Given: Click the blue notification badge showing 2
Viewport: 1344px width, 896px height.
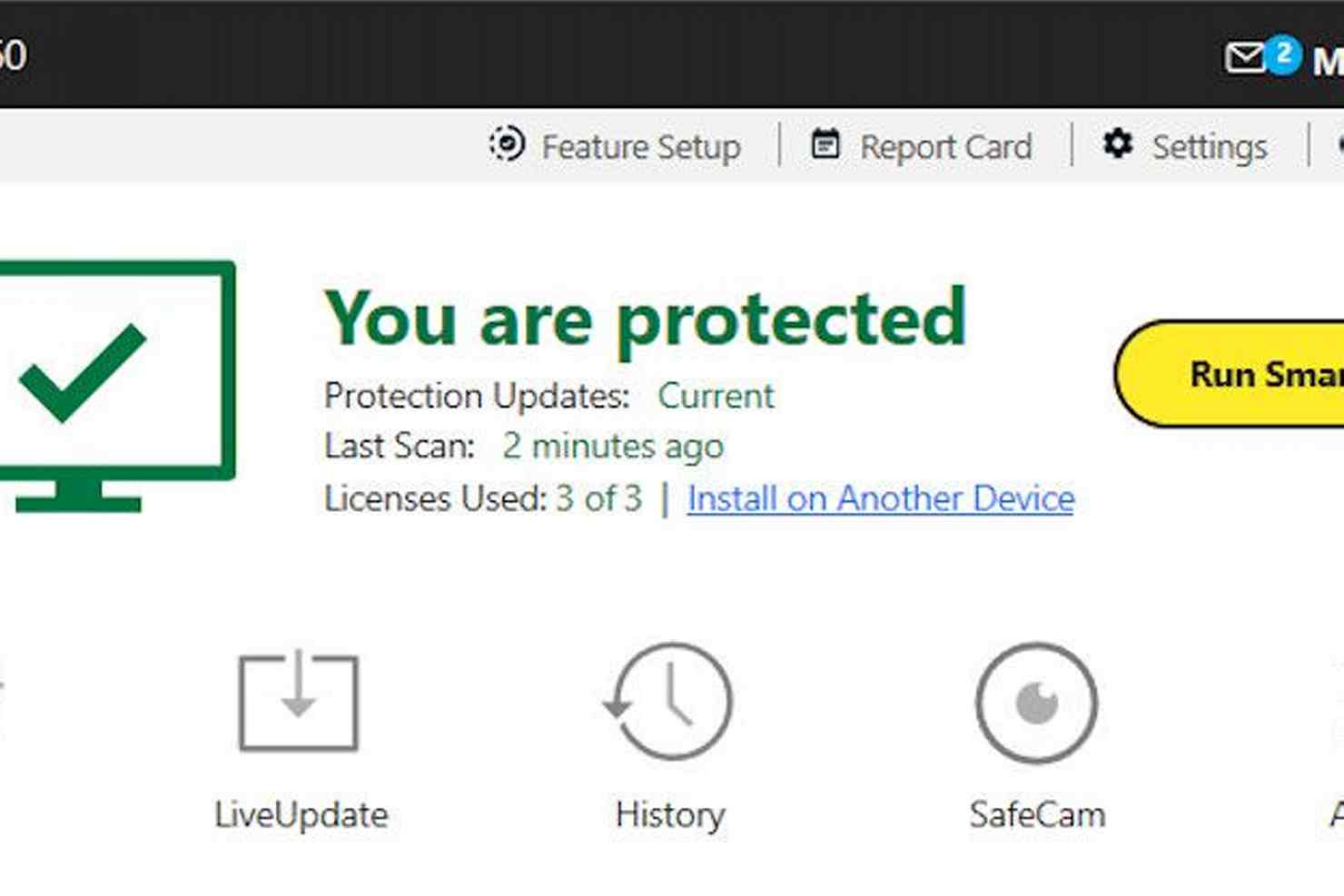Looking at the screenshot, I should (x=1283, y=53).
